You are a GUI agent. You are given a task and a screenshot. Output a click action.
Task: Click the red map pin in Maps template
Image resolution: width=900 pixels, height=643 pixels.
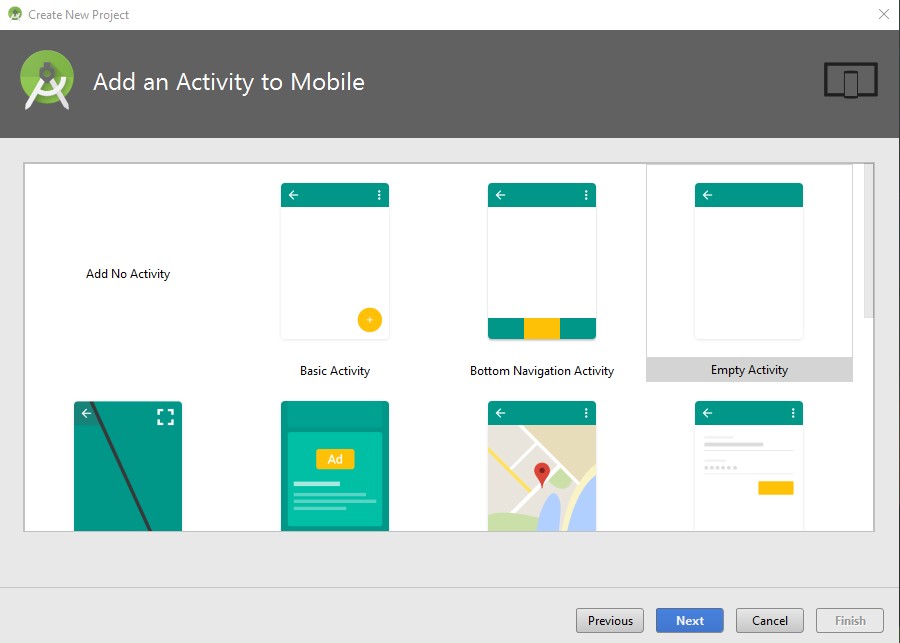[x=542, y=475]
